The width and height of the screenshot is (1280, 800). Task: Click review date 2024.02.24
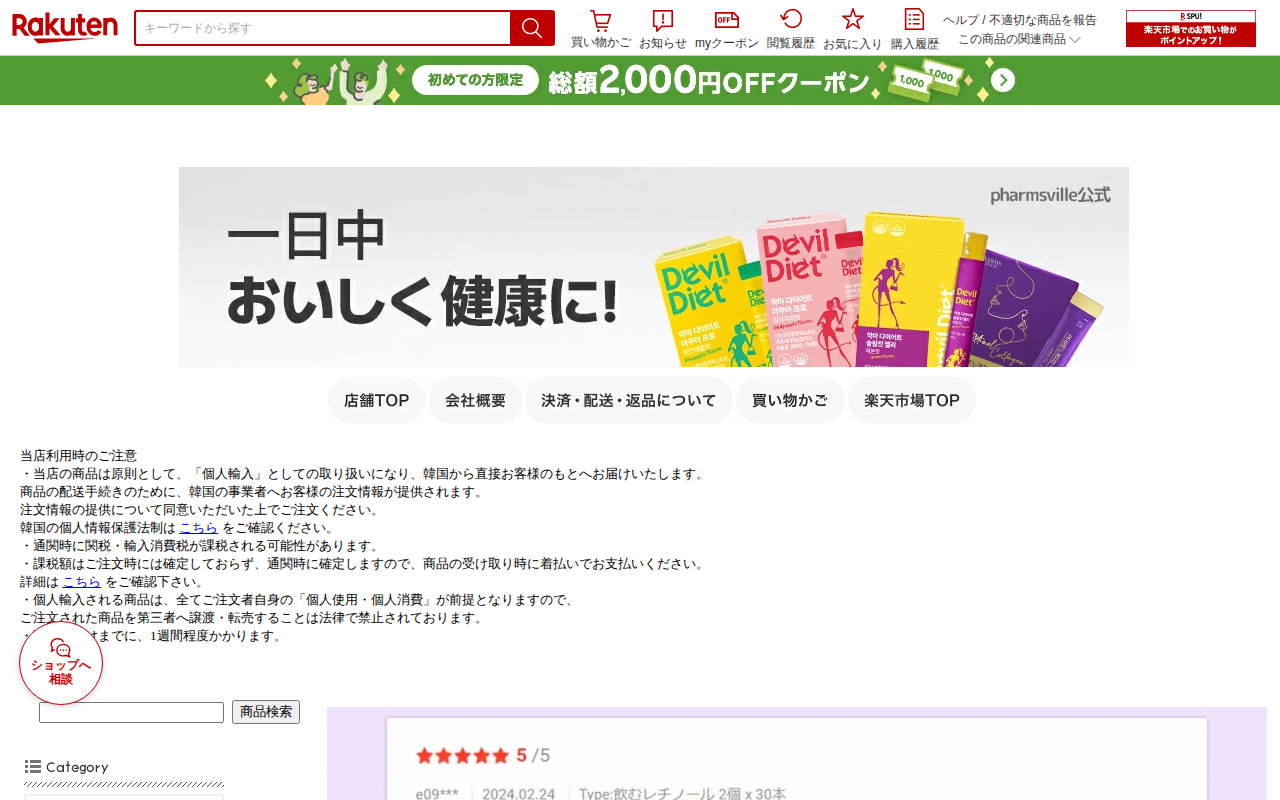point(518,794)
